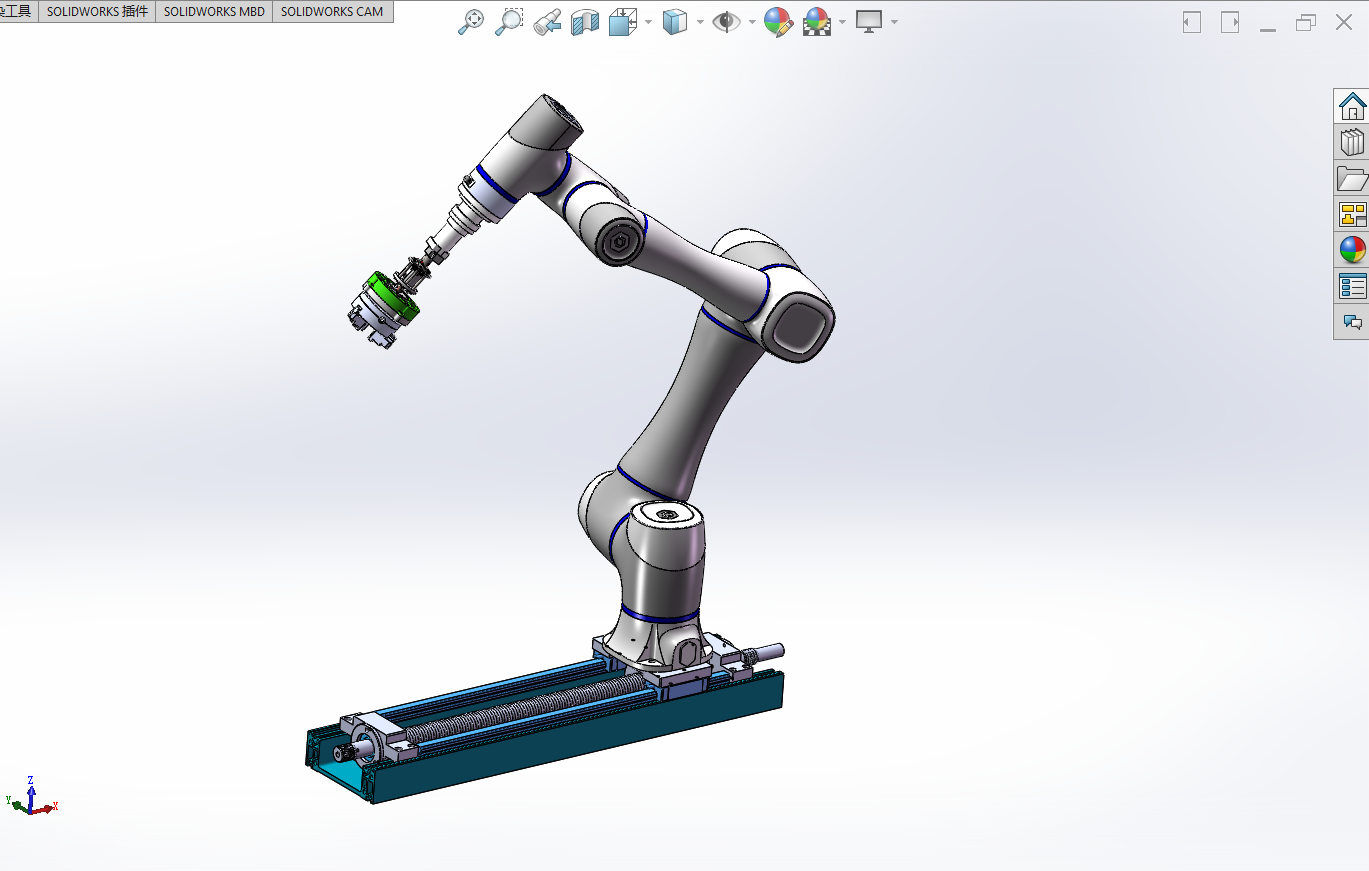Expand the Apply Scene dropdown arrow
Viewport: 1369px width, 871px height.
coord(843,22)
